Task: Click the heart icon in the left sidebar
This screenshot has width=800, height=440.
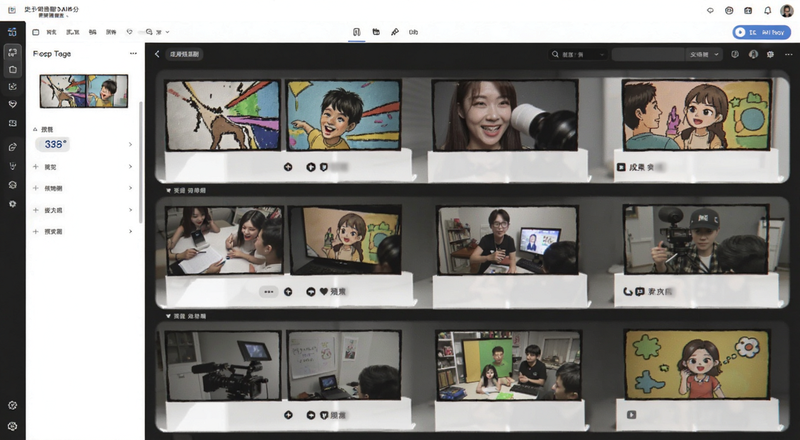Action: tap(13, 104)
